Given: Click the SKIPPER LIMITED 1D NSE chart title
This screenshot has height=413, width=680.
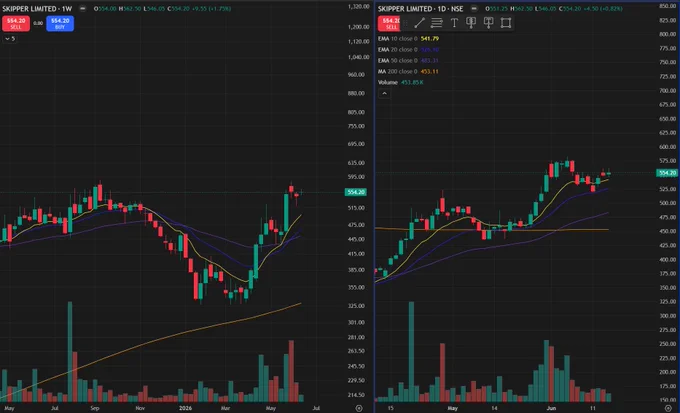Looking at the screenshot, I should tap(420, 9).
